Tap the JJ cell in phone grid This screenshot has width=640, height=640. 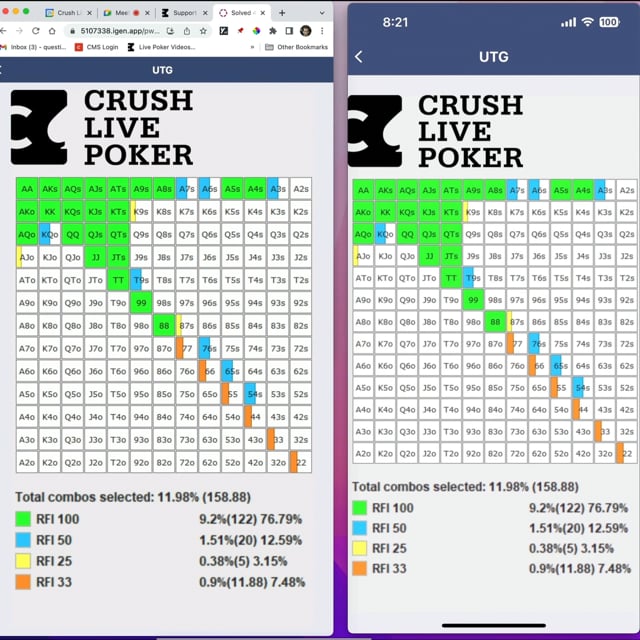coord(429,256)
